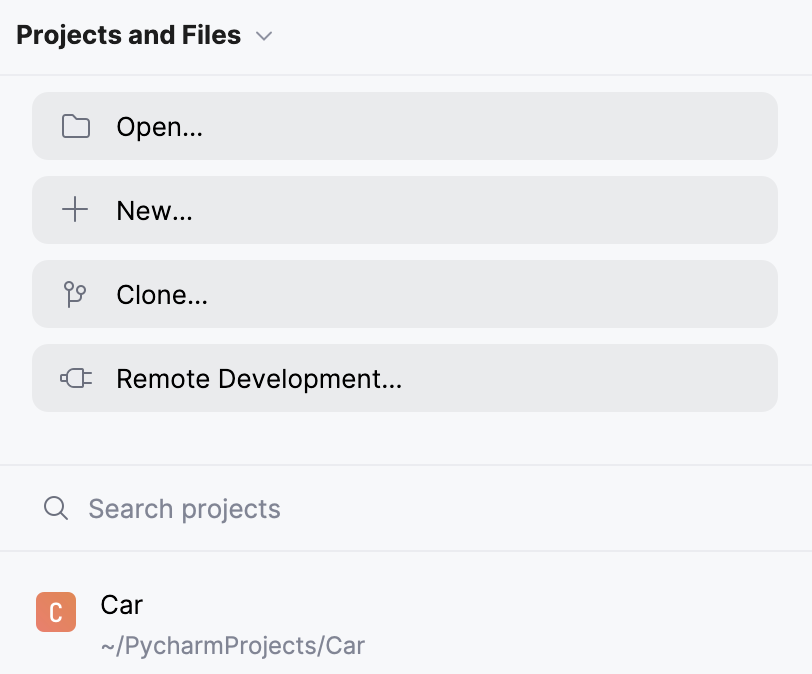Click the orange C icon of Car project
This screenshot has height=674, width=812.
[x=56, y=612]
